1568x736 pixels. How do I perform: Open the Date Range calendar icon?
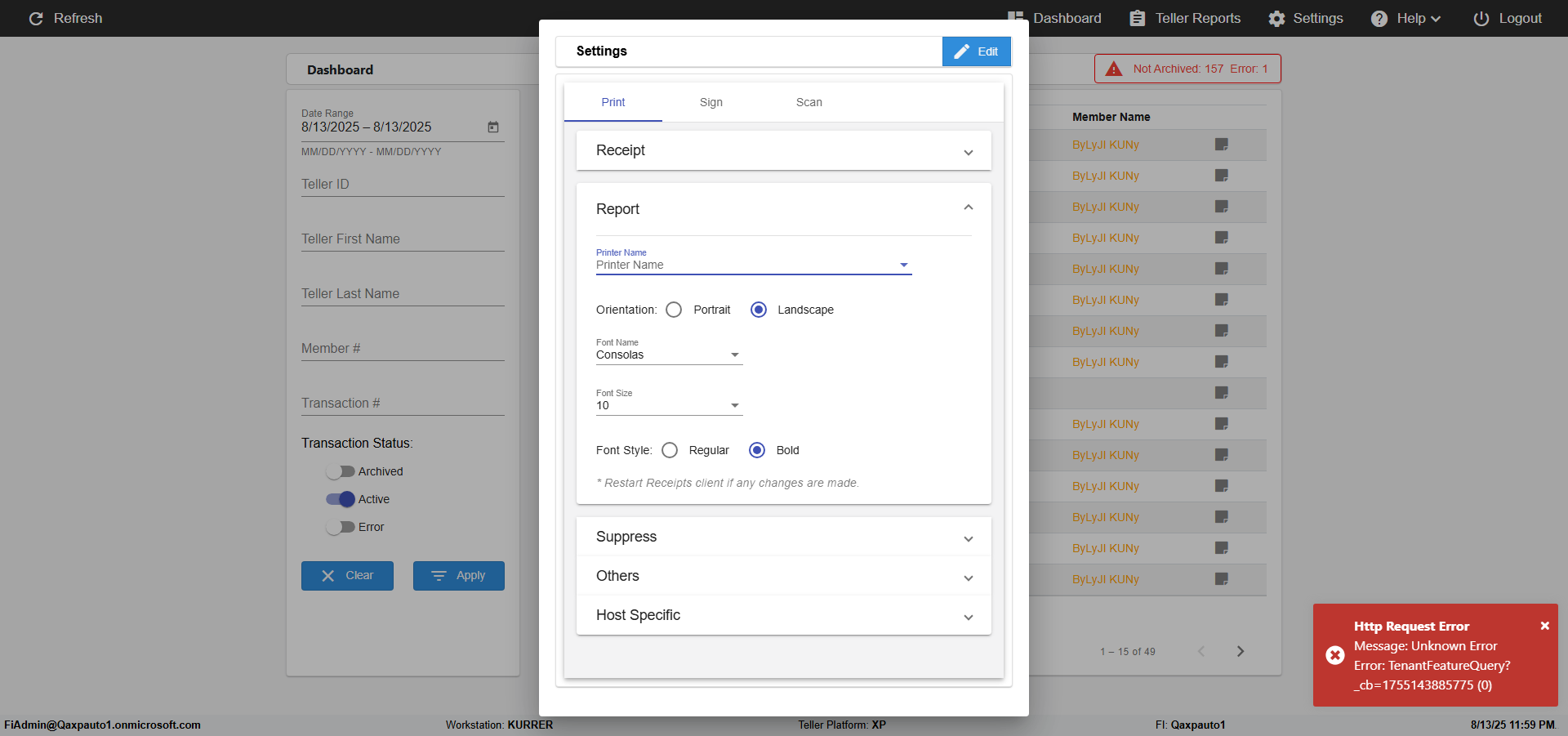pos(493,127)
